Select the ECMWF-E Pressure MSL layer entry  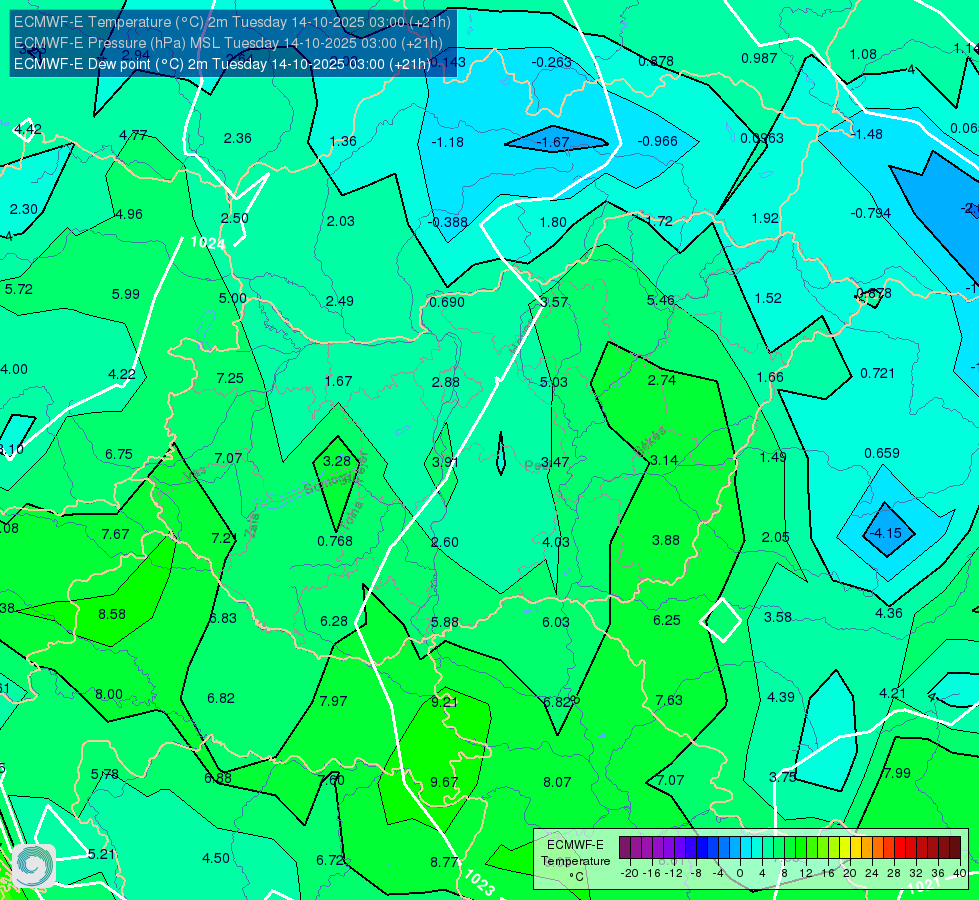pos(229,43)
